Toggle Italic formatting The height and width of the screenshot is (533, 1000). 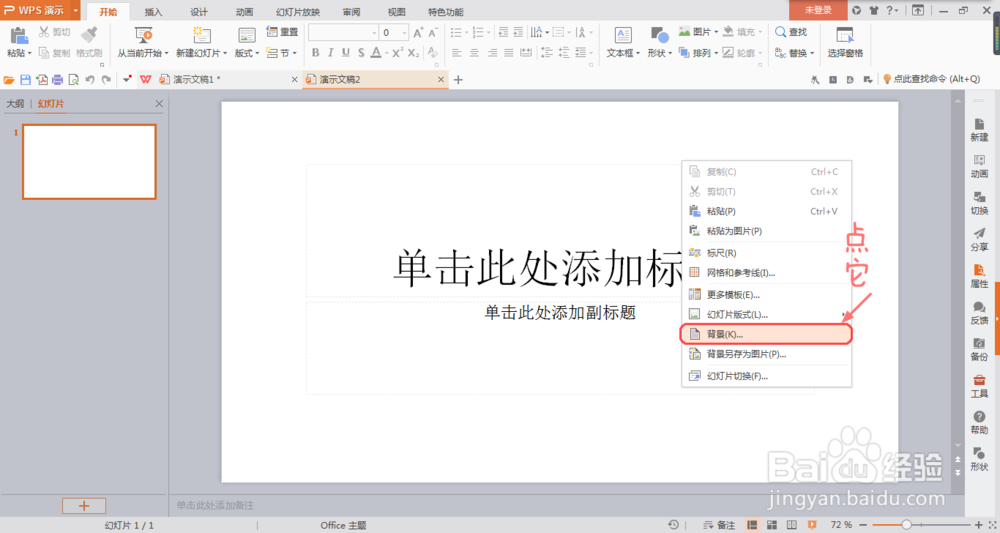[x=330, y=53]
